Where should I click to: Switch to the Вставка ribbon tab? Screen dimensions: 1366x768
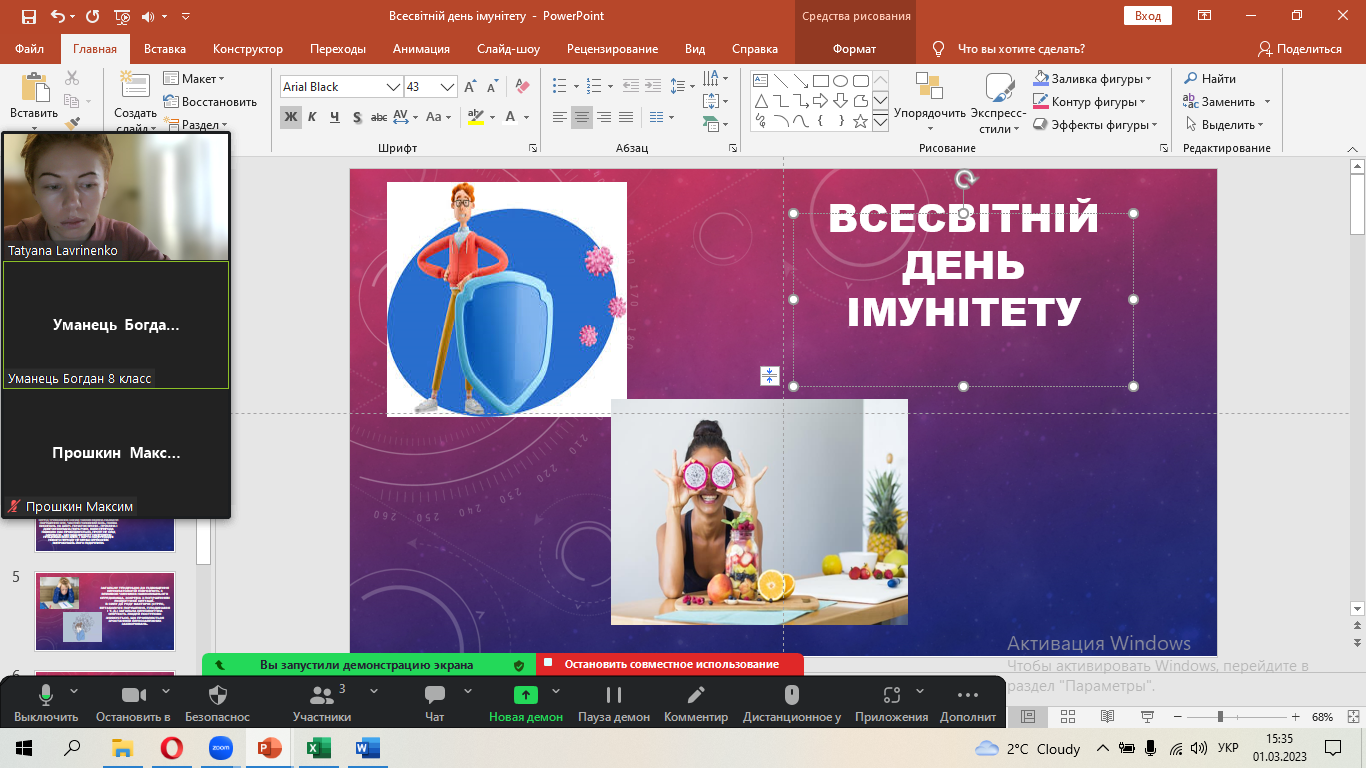pyautogui.click(x=165, y=49)
